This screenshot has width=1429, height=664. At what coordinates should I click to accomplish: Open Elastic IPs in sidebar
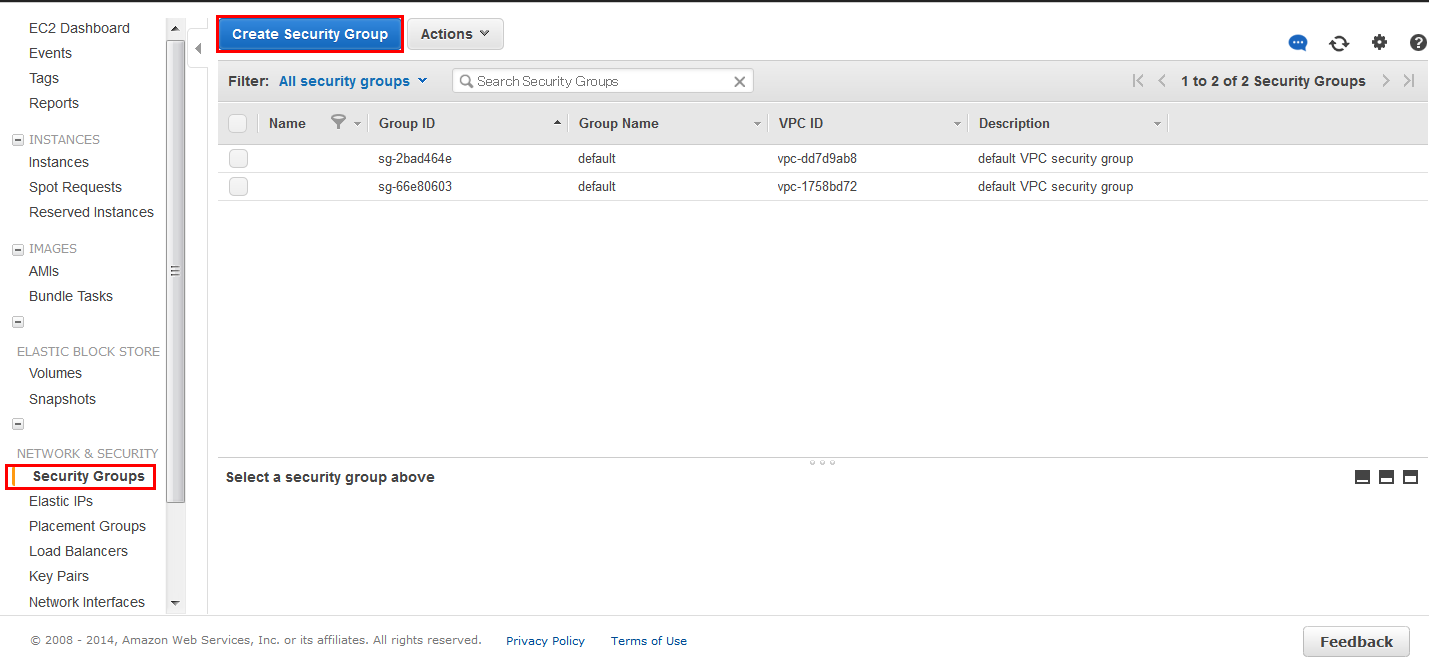coord(61,501)
